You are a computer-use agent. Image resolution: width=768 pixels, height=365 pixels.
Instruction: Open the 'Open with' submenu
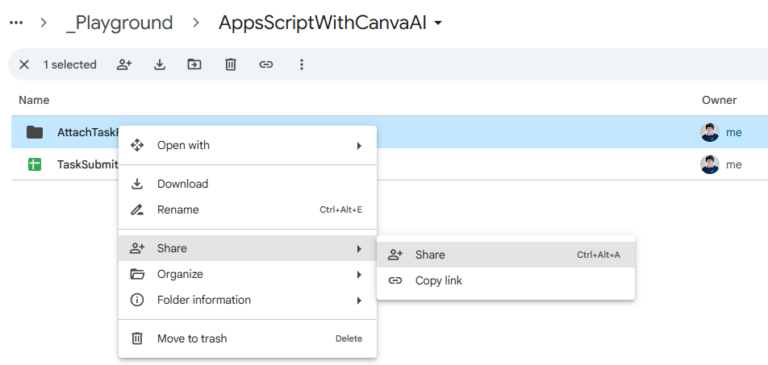247,146
